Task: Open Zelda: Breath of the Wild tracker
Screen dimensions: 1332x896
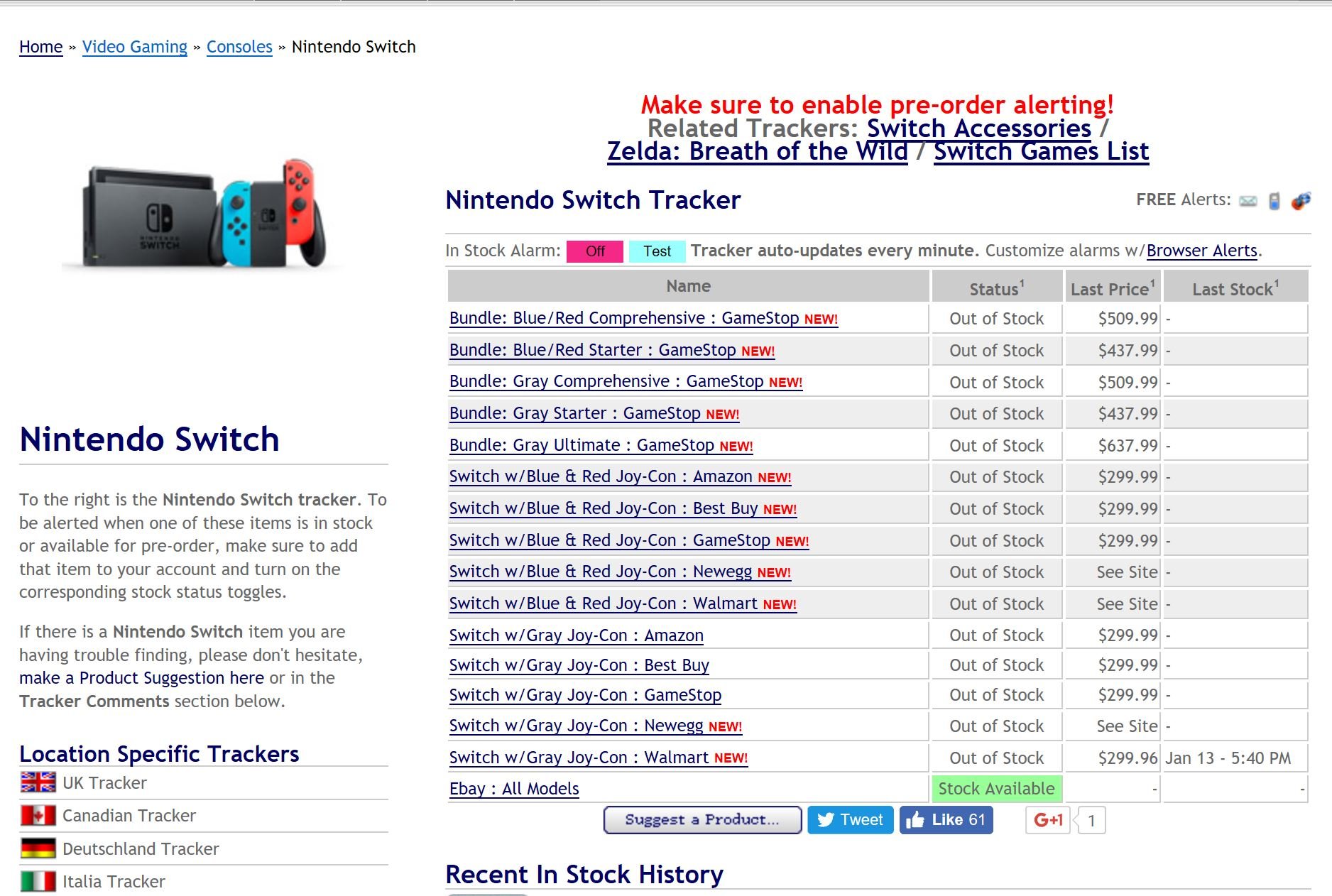Action: coord(757,152)
